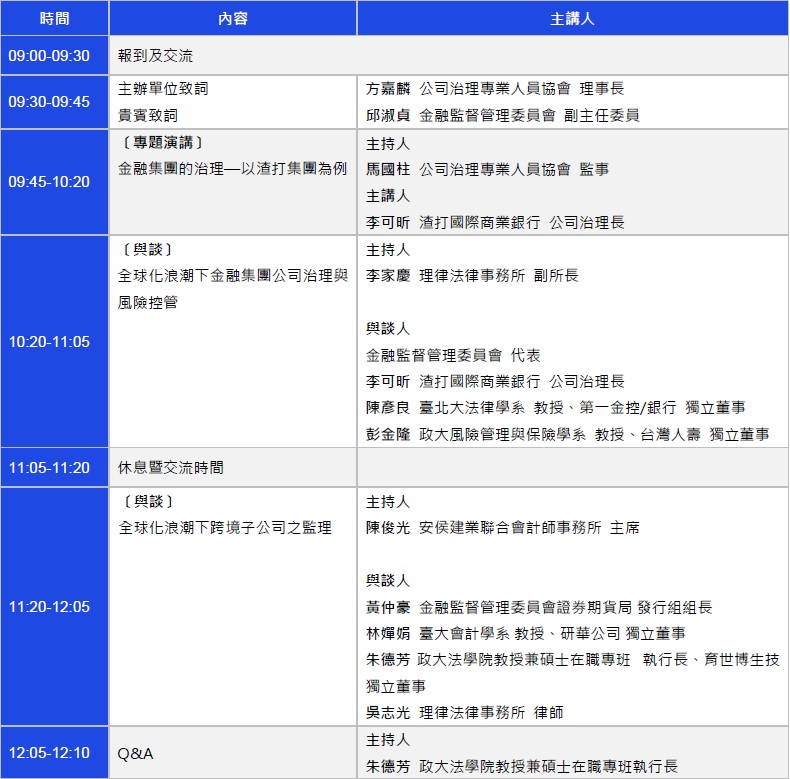Screen dimensions: 790x779
Task: Click the 休息暨交流時間 text
Action: click(x=171, y=468)
